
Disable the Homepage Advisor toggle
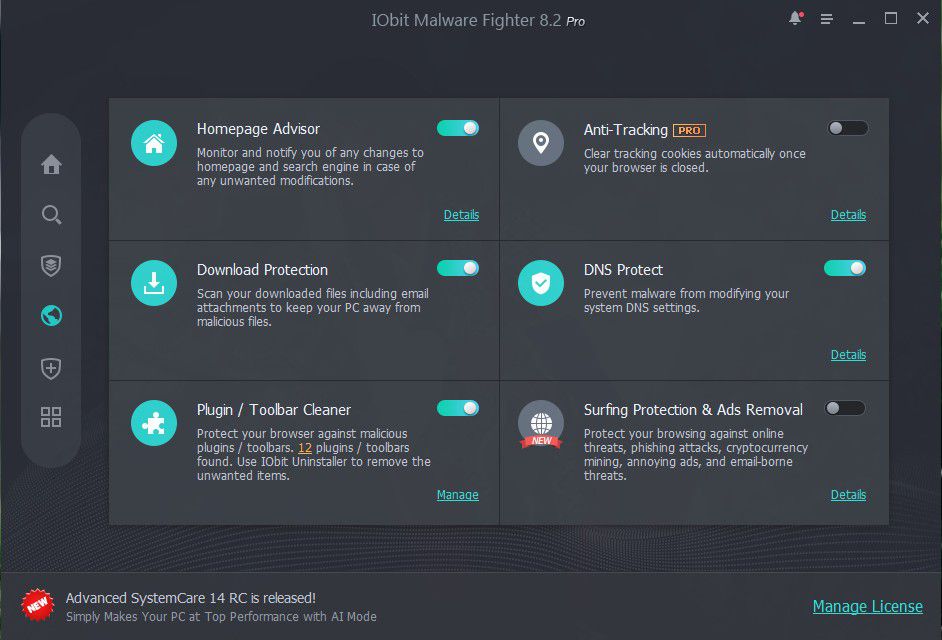pyautogui.click(x=458, y=128)
